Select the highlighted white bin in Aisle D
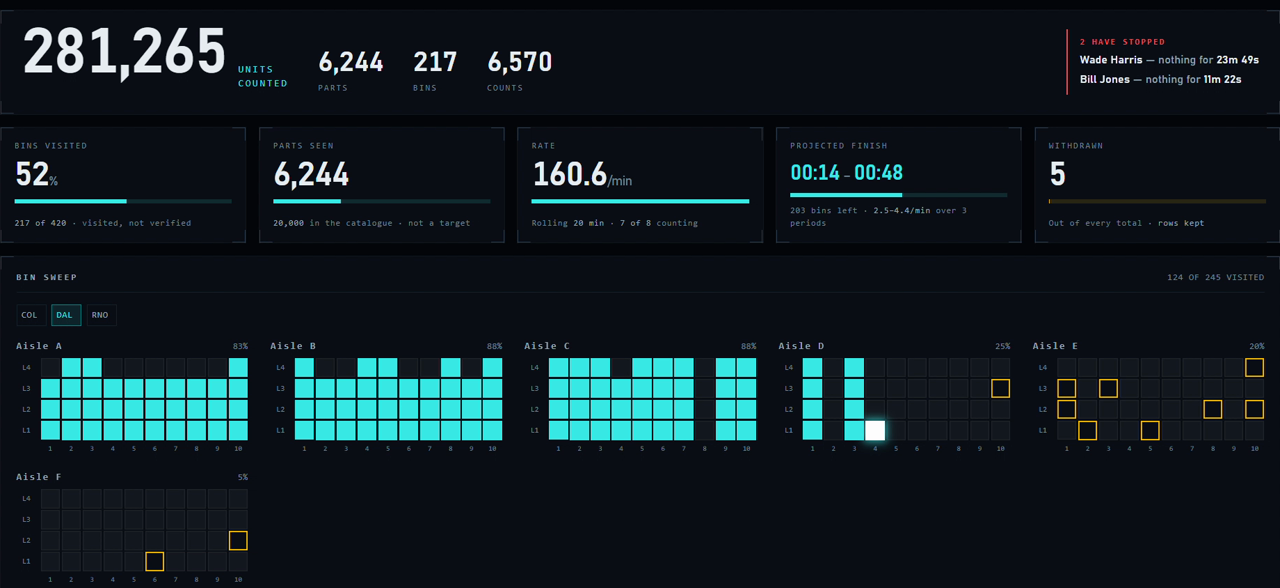 (875, 430)
